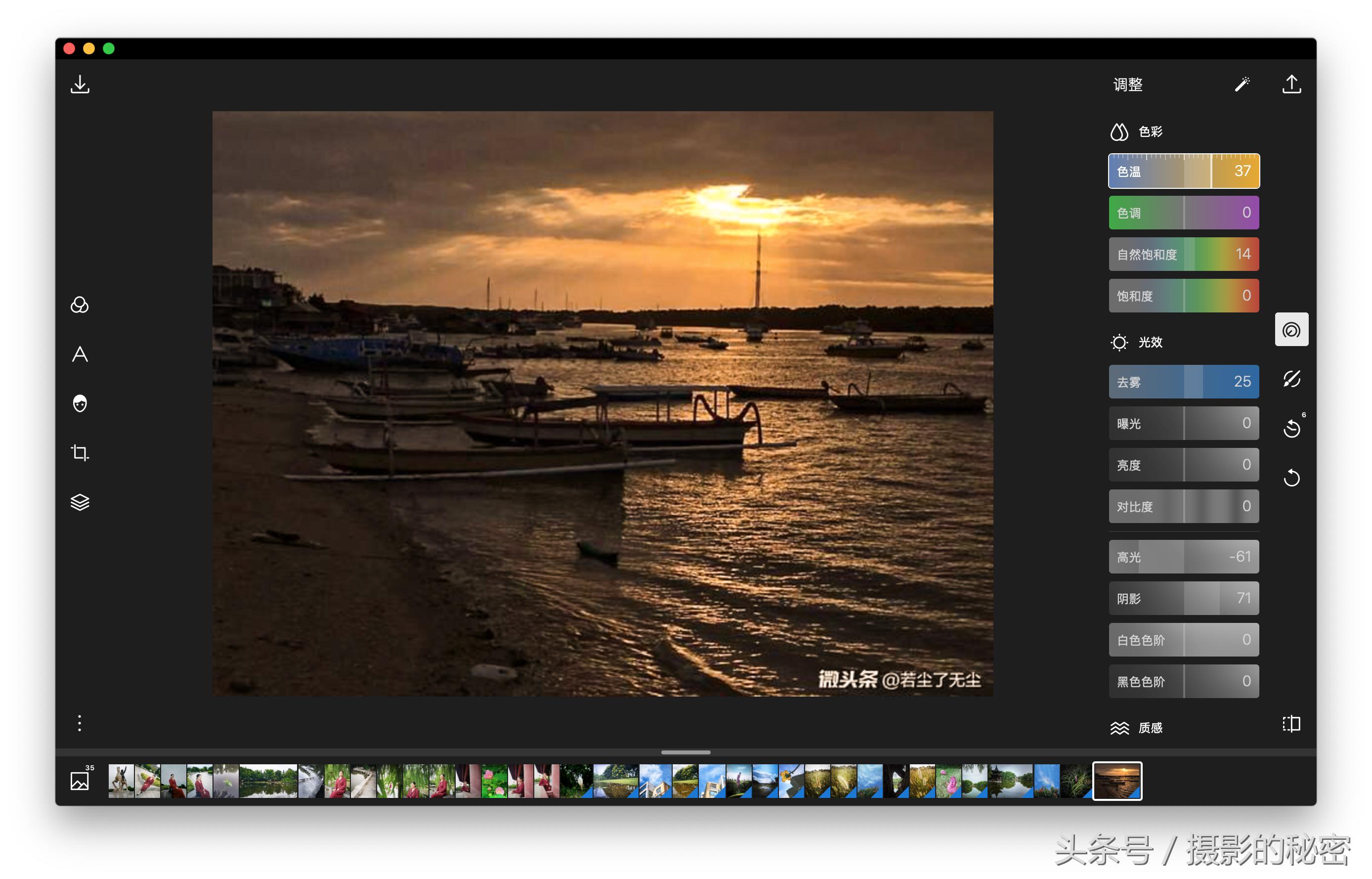This screenshot has width=1372, height=879.
Task: Click the import download icon
Action: pyautogui.click(x=80, y=85)
